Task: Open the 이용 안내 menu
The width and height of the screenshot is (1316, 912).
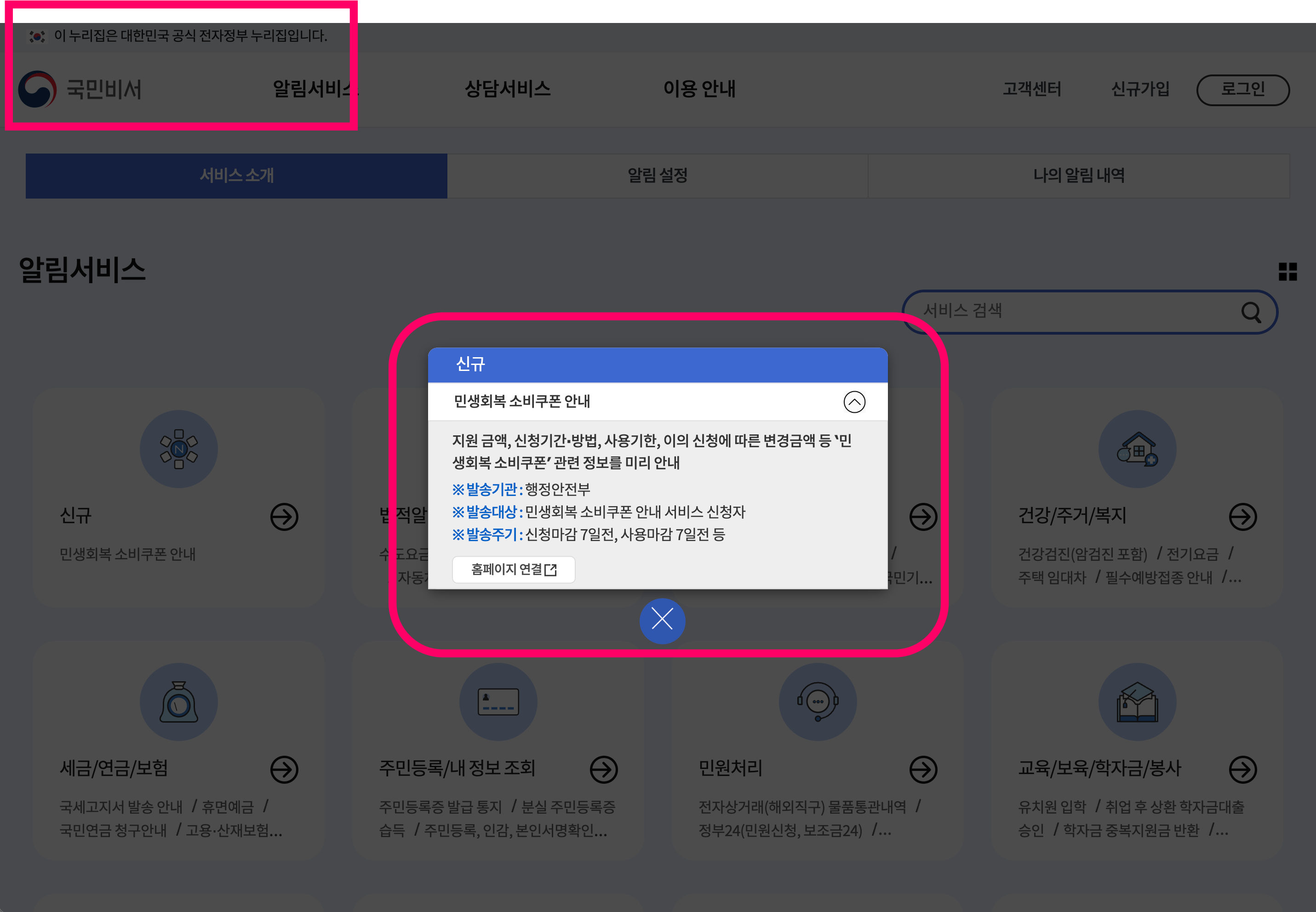Action: 698,89
